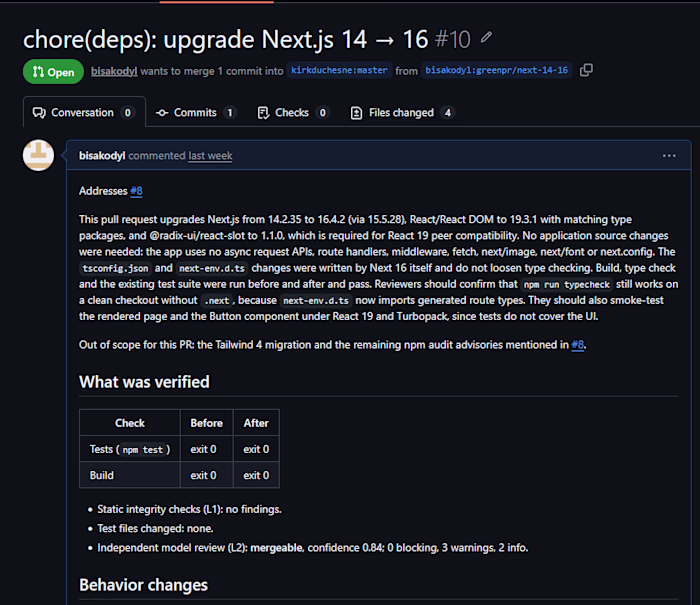The image size is (700, 605).
Task: Open bisakodyl:greenpr/next-14-16 head branch link
Action: point(496,70)
